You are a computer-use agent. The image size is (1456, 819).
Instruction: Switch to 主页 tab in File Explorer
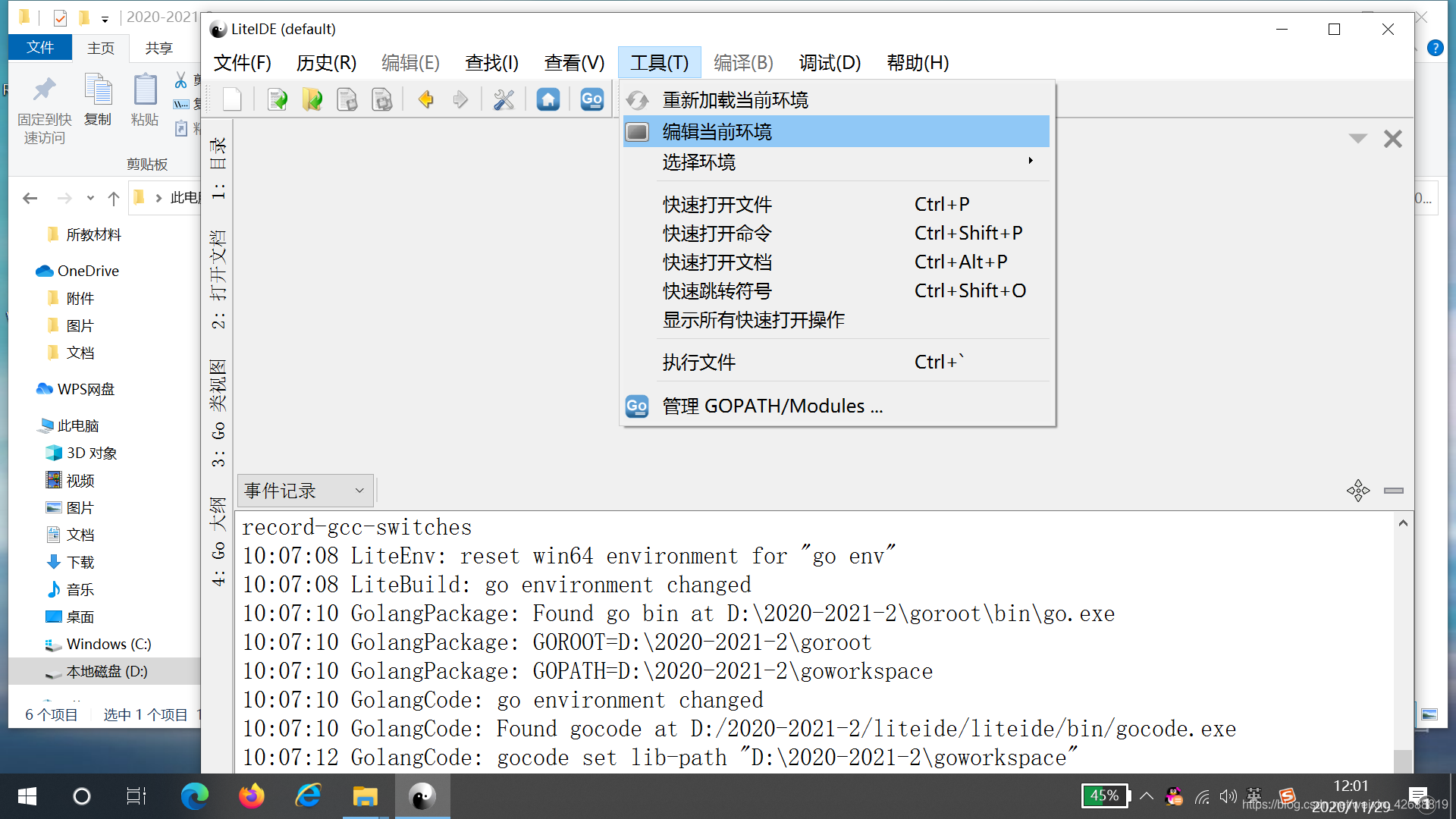click(100, 48)
